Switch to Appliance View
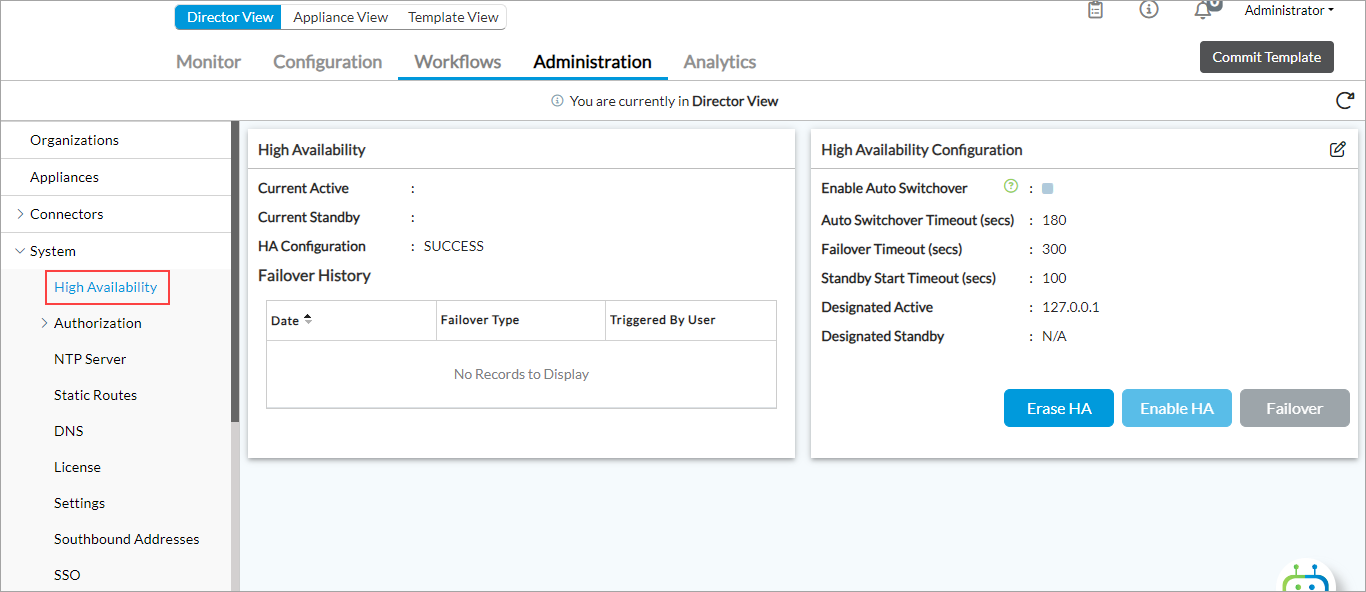1366x592 pixels. (x=340, y=17)
